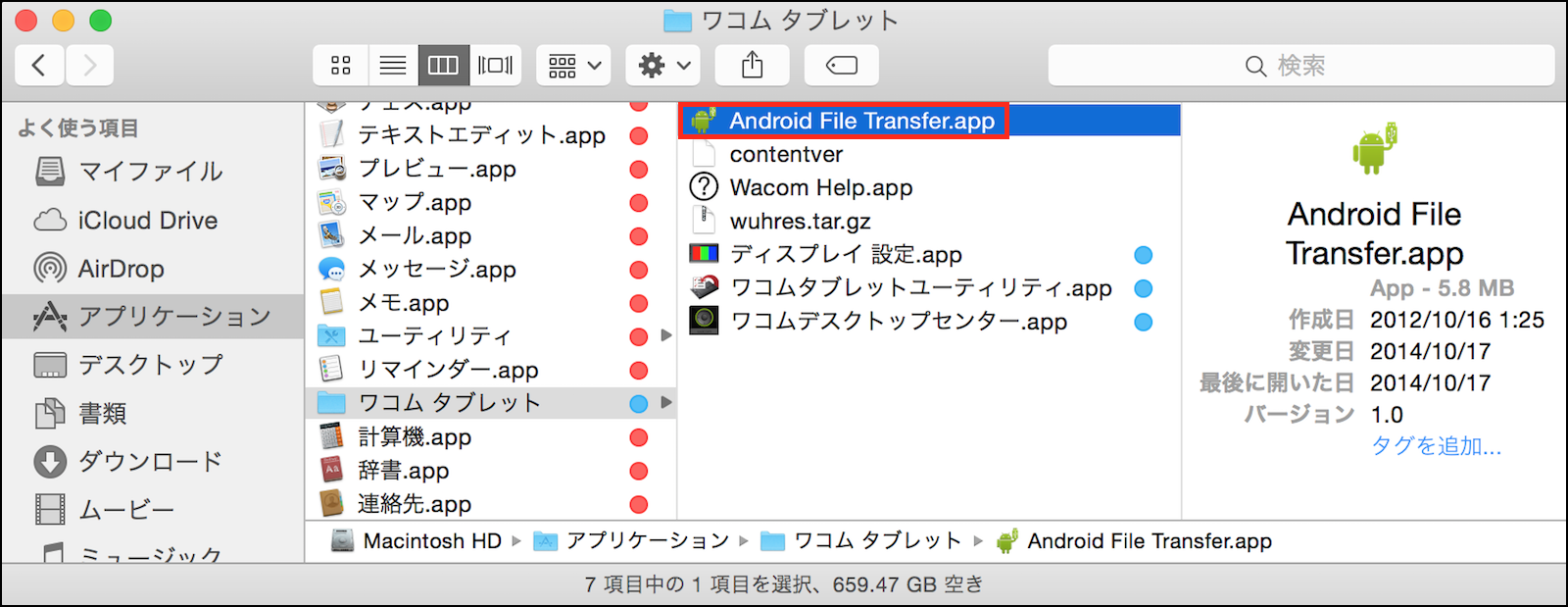Image resolution: width=1568 pixels, height=607 pixels.
Task: Click the 2012/10/16 1:25 creation date value
Action: (1457, 320)
